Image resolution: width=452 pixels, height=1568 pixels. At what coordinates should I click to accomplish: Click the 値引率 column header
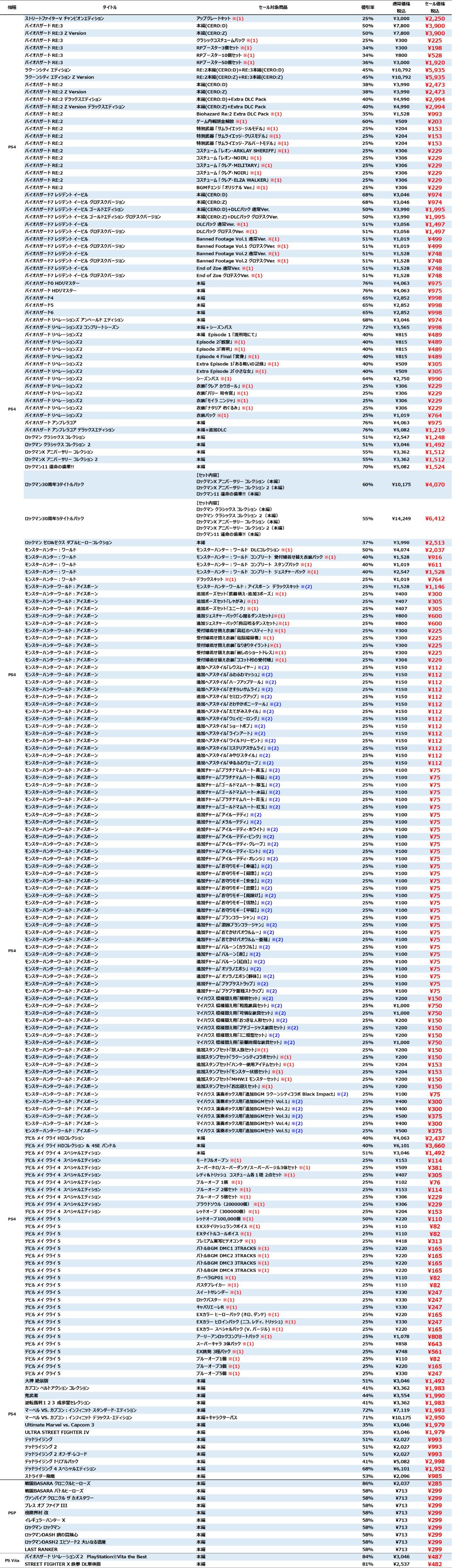367,7
